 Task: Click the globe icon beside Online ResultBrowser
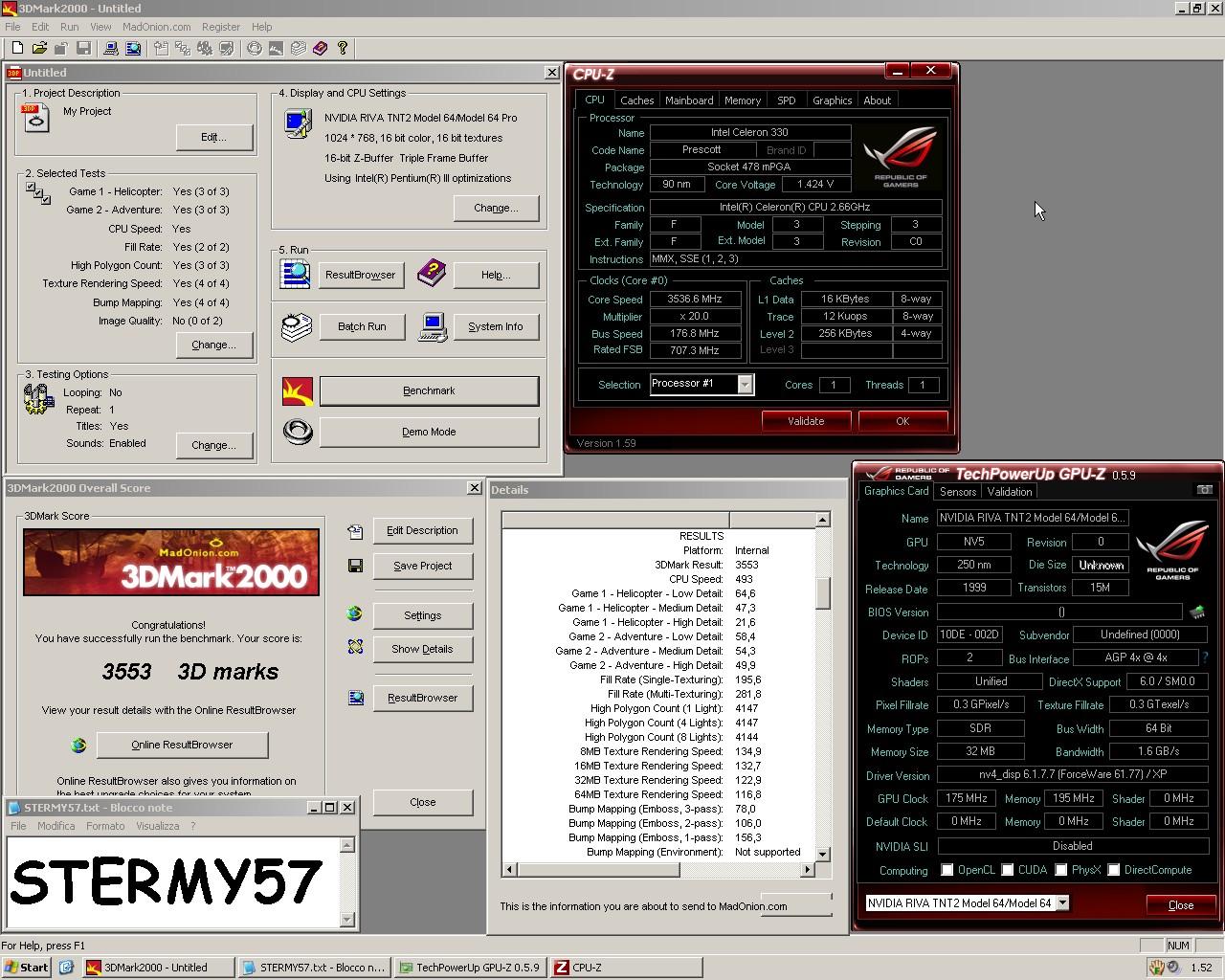(78, 745)
